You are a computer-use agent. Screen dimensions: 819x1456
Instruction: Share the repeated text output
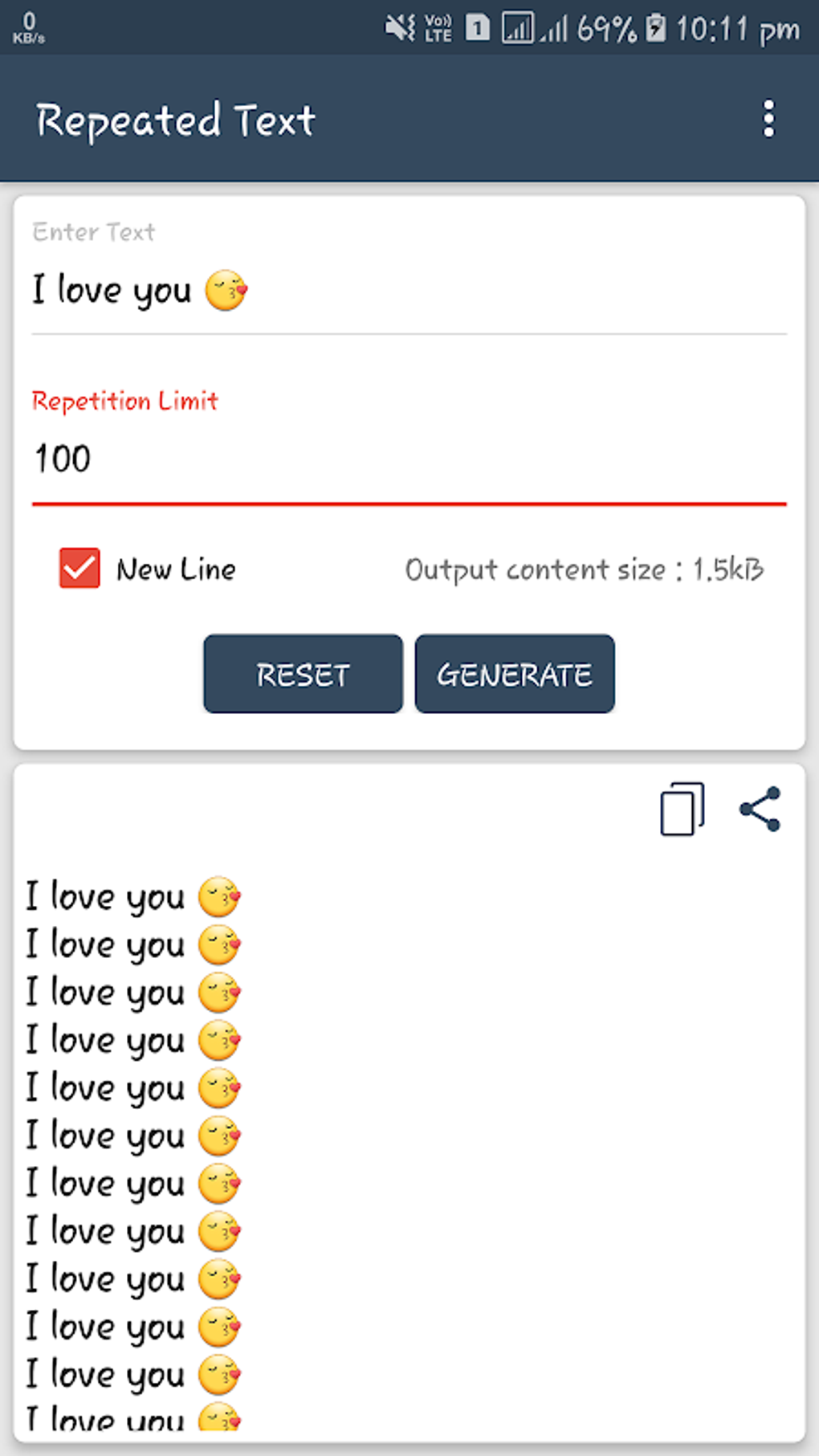click(760, 809)
